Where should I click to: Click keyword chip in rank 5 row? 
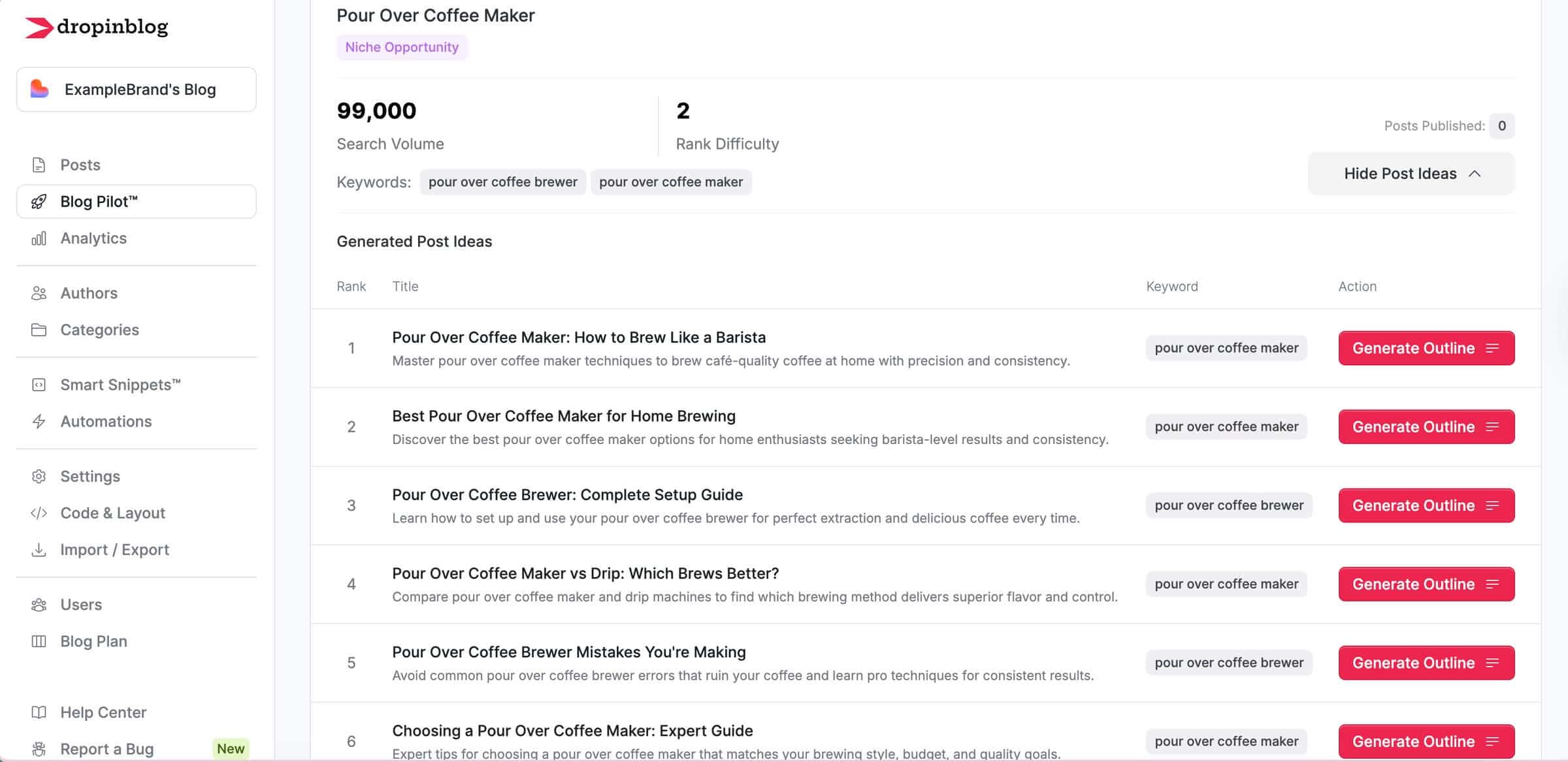pos(1229,663)
